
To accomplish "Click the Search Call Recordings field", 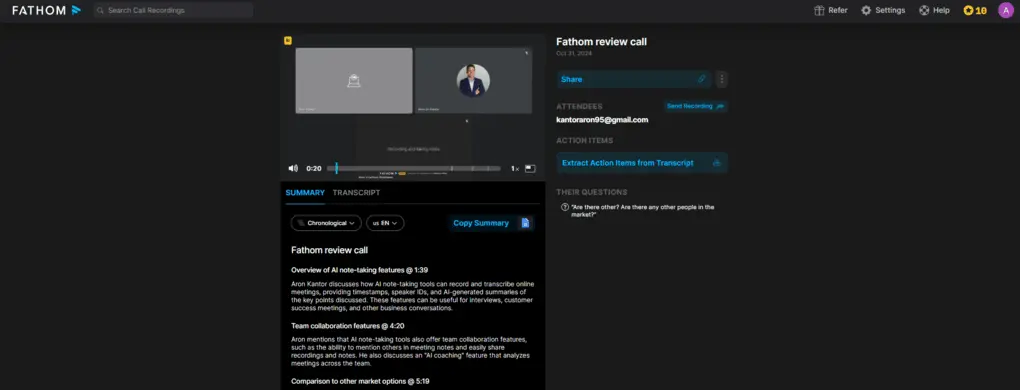I will coord(174,10).
